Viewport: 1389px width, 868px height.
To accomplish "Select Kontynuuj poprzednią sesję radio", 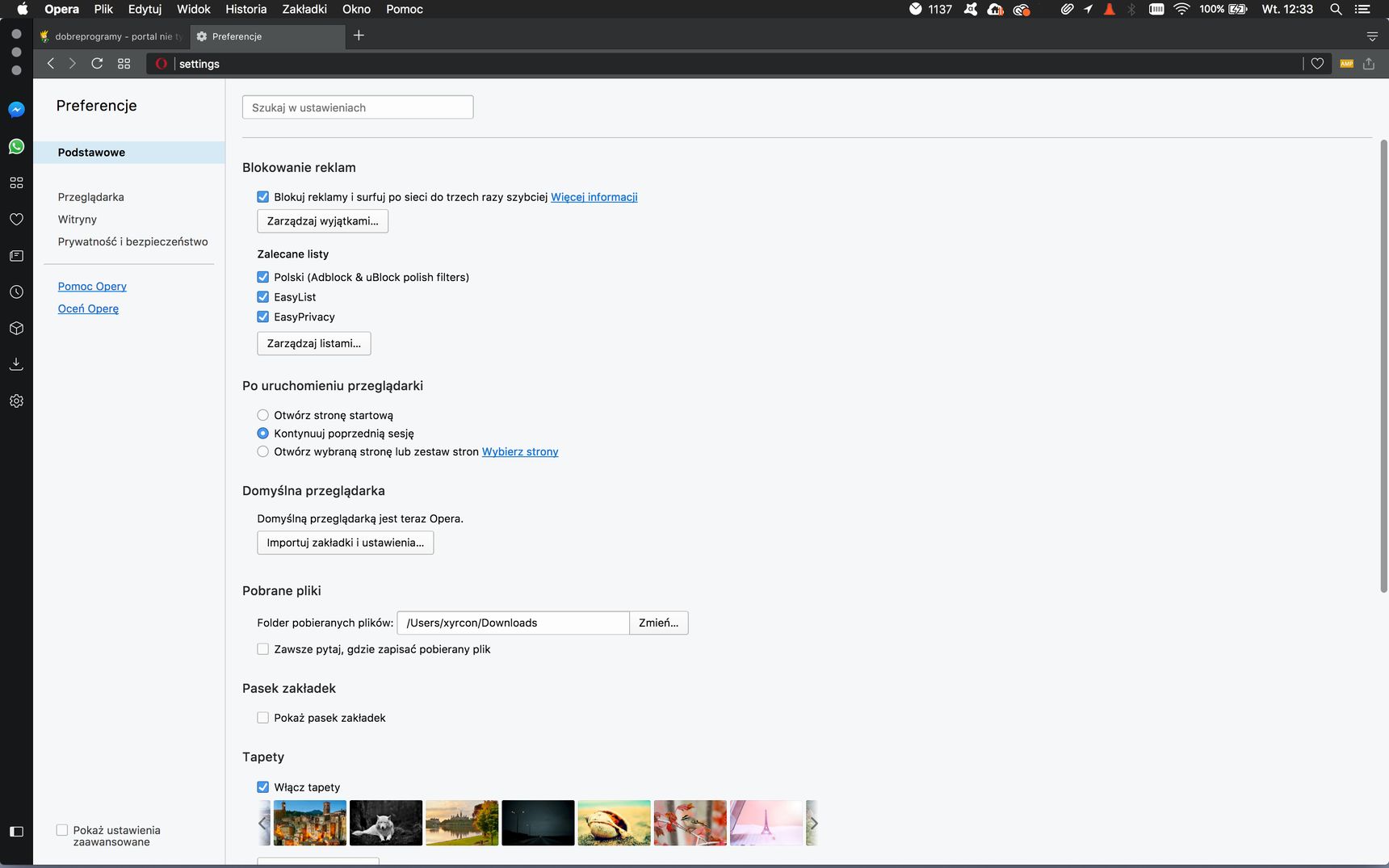I will (262, 433).
